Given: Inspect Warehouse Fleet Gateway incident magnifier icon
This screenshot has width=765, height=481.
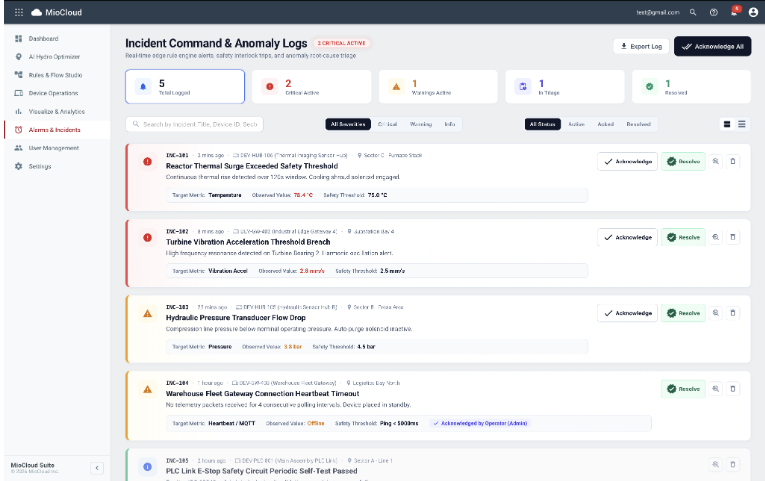Looking at the screenshot, I should (716, 389).
